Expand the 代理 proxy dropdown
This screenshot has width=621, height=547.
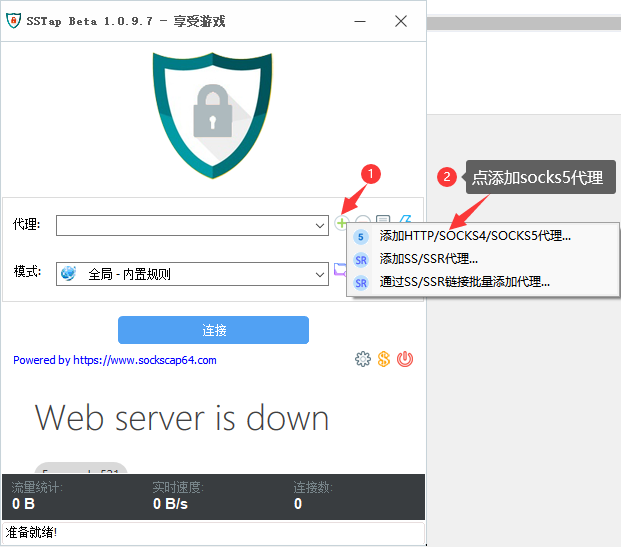pyautogui.click(x=319, y=226)
